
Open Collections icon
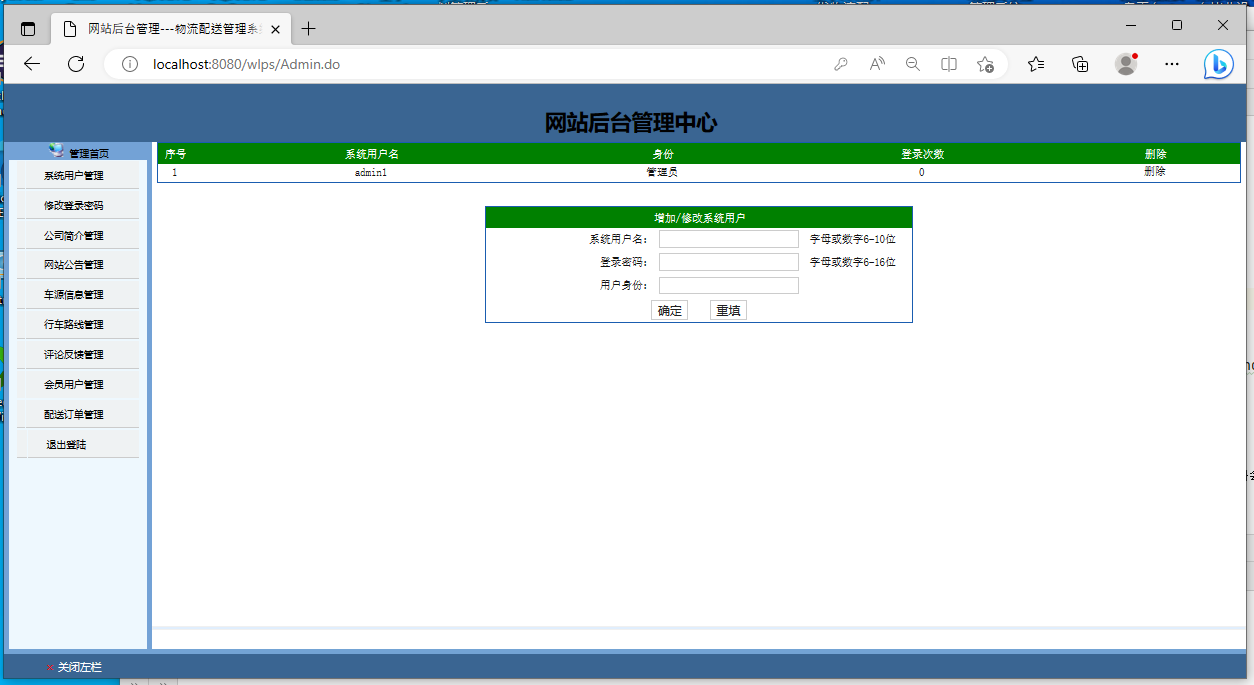tap(1080, 64)
